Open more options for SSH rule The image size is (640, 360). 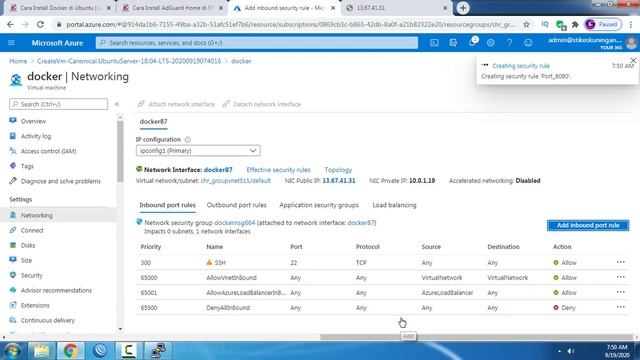pos(620,262)
